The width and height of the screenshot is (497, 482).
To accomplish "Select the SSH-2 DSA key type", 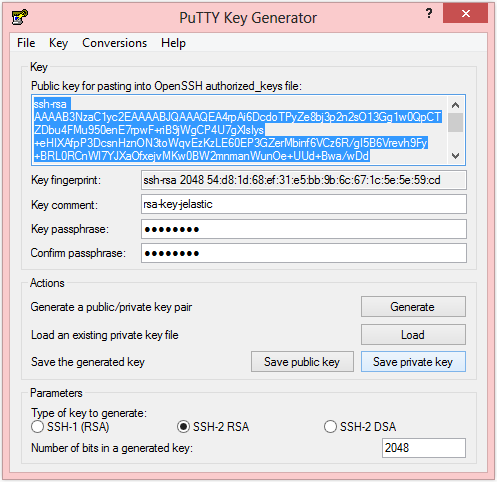I will pos(330,427).
